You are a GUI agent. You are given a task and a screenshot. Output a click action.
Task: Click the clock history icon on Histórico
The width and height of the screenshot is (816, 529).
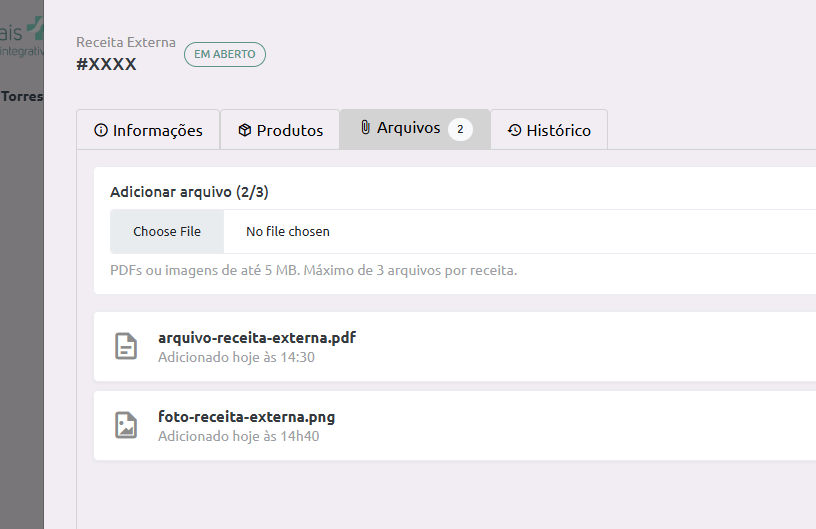514,130
